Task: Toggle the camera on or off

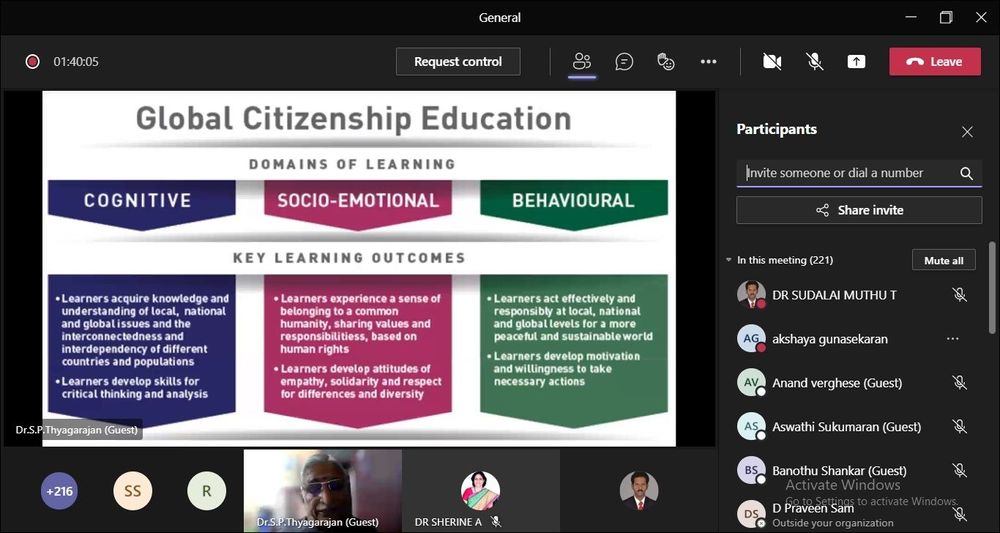Action: coord(772,62)
